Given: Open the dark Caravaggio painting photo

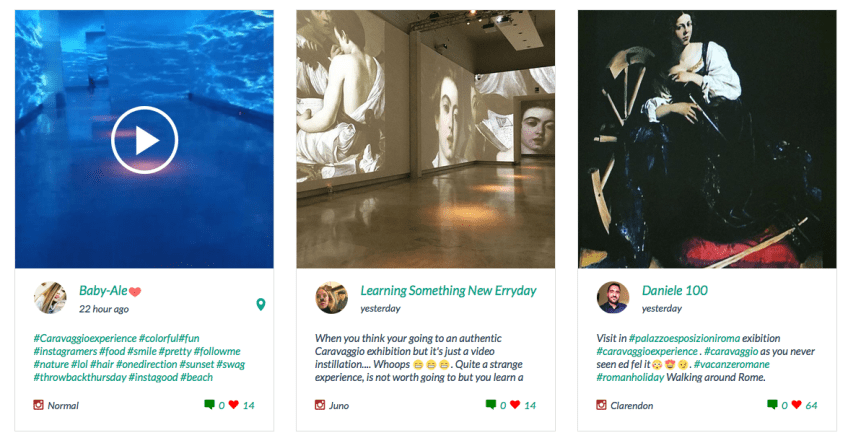Looking at the screenshot, I should [x=707, y=139].
